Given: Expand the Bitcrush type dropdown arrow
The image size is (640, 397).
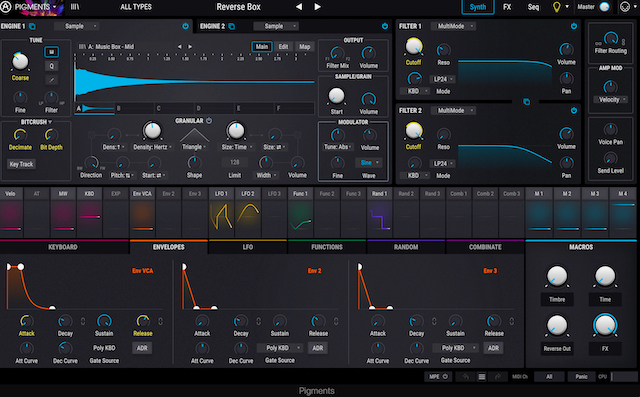Looking at the screenshot, I should point(50,122).
